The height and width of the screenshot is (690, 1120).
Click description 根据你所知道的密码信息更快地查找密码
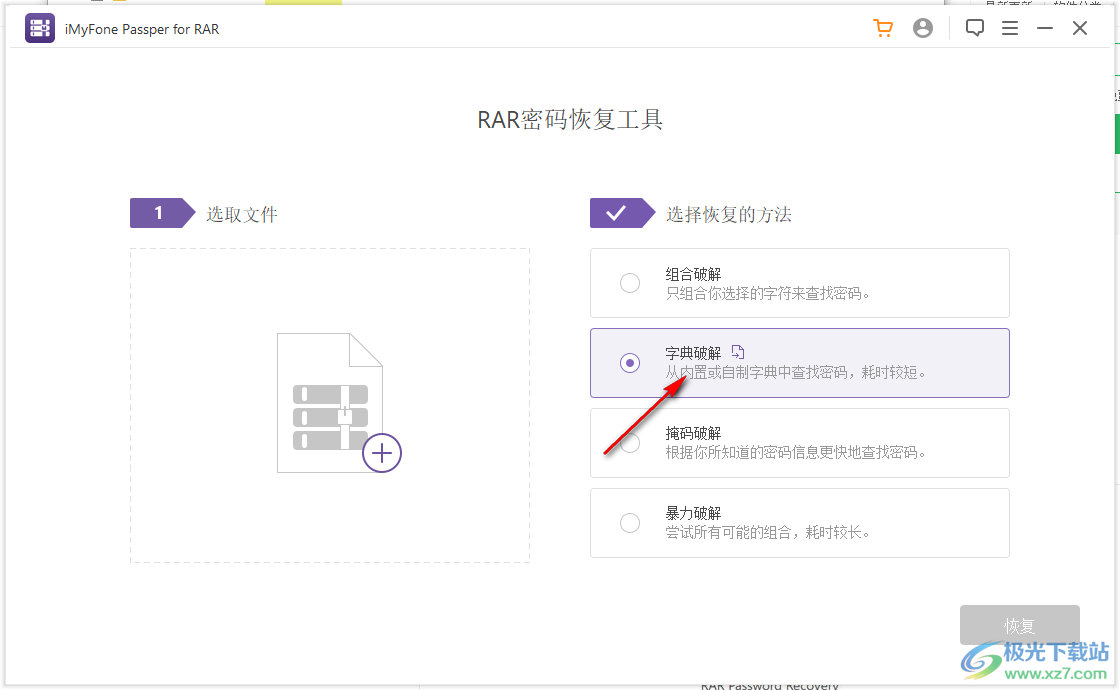click(x=796, y=452)
